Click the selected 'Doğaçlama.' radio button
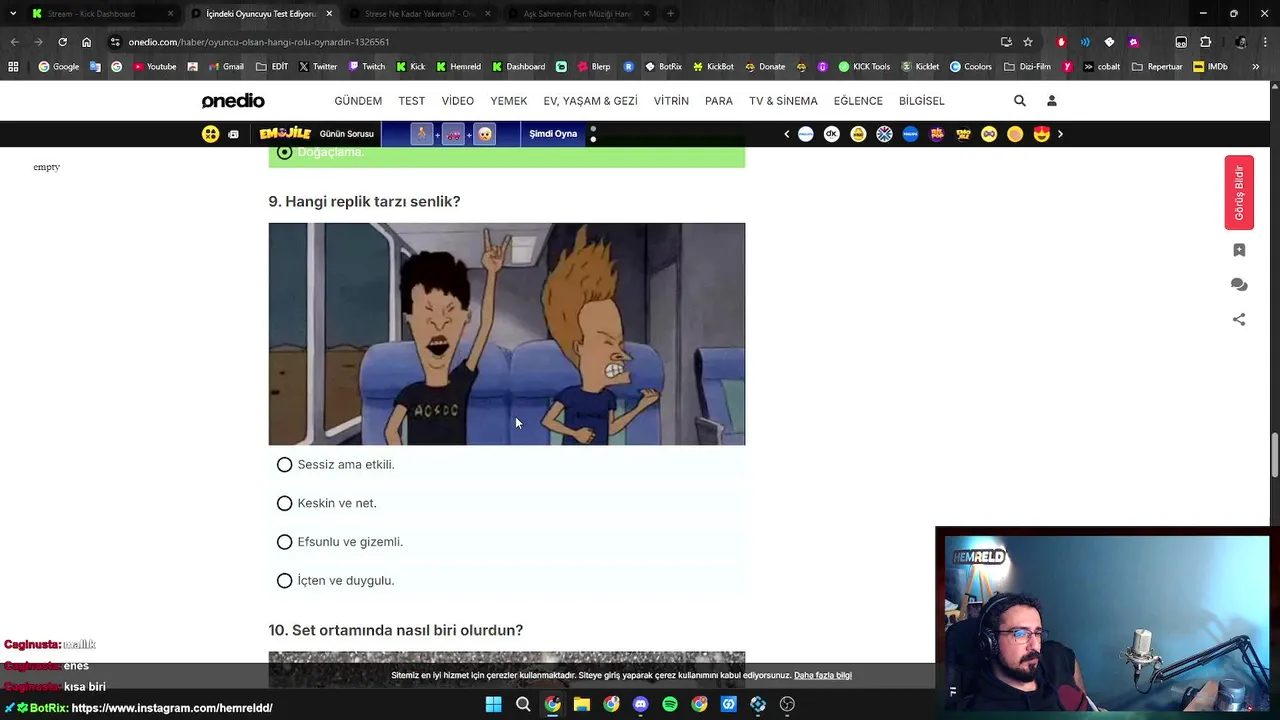 pos(285,152)
